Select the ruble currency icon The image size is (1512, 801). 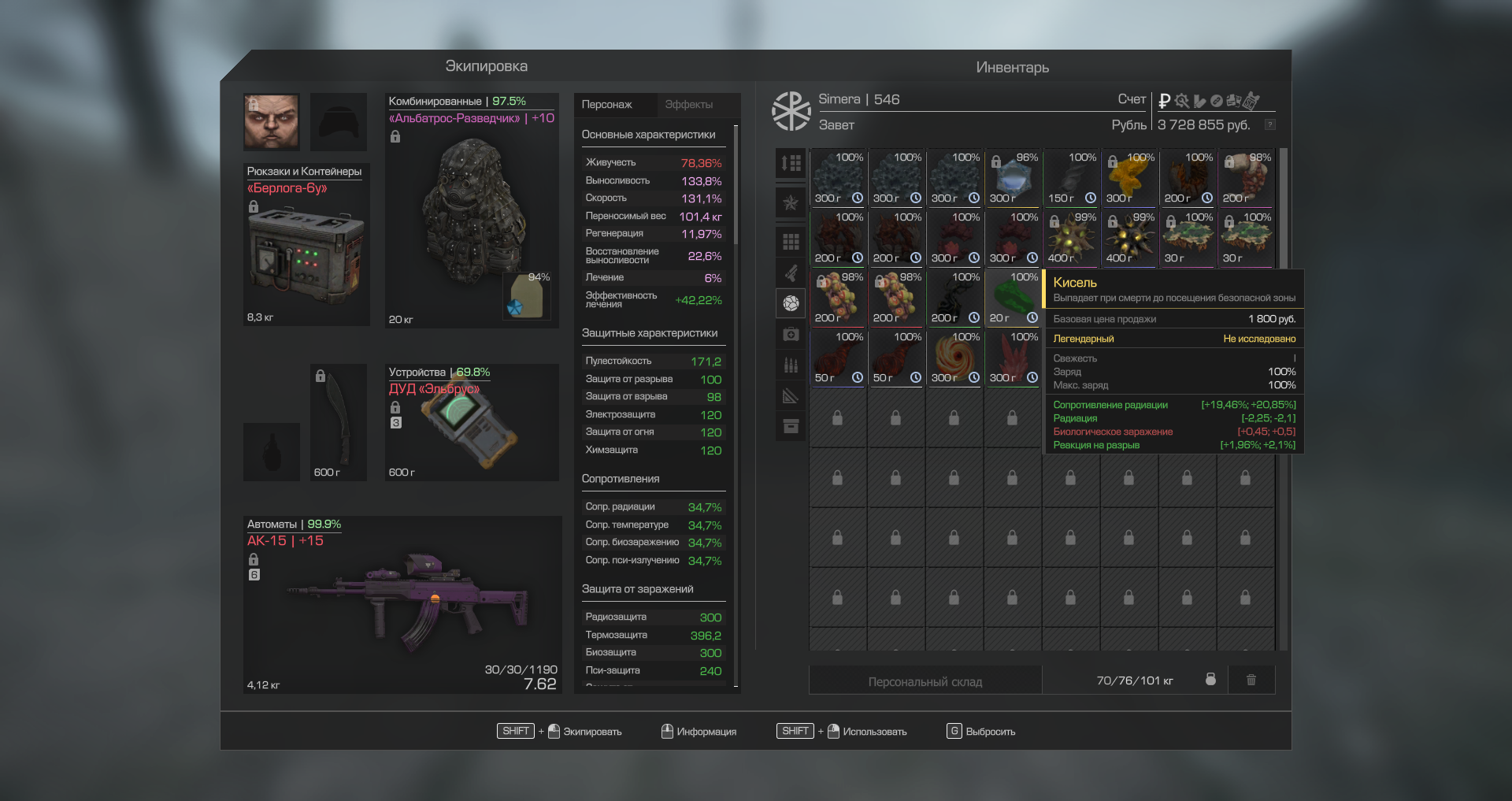(1164, 101)
